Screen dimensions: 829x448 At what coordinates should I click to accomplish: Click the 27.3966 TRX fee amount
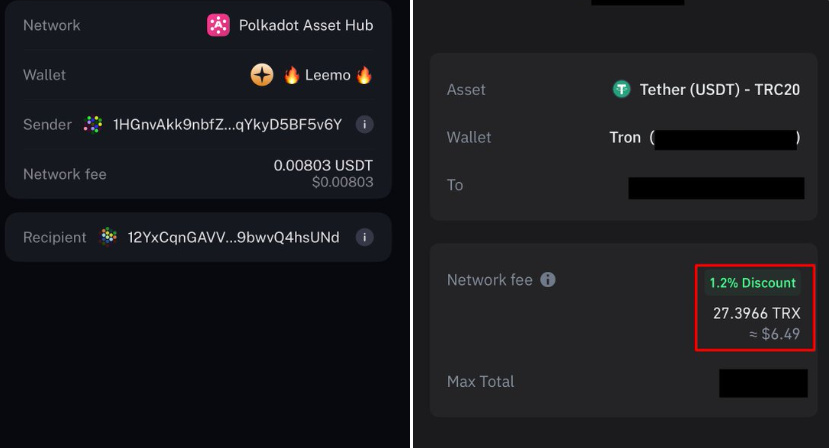[x=757, y=313]
